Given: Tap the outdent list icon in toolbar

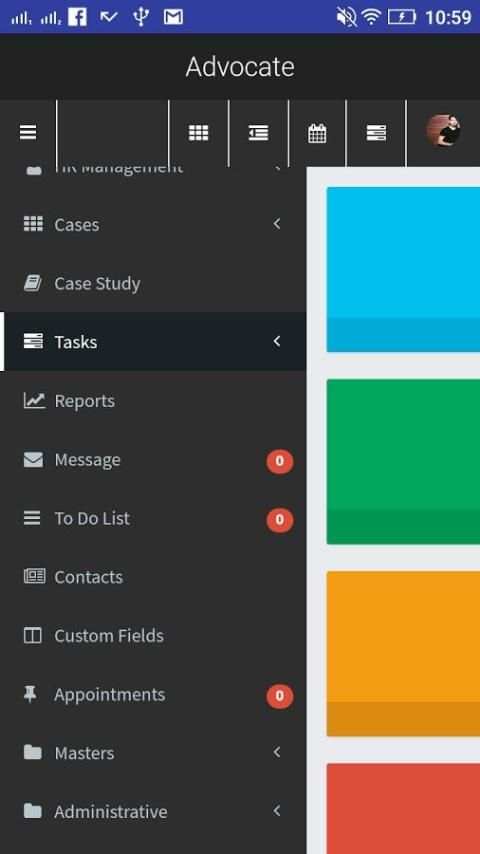Looking at the screenshot, I should tap(258, 132).
